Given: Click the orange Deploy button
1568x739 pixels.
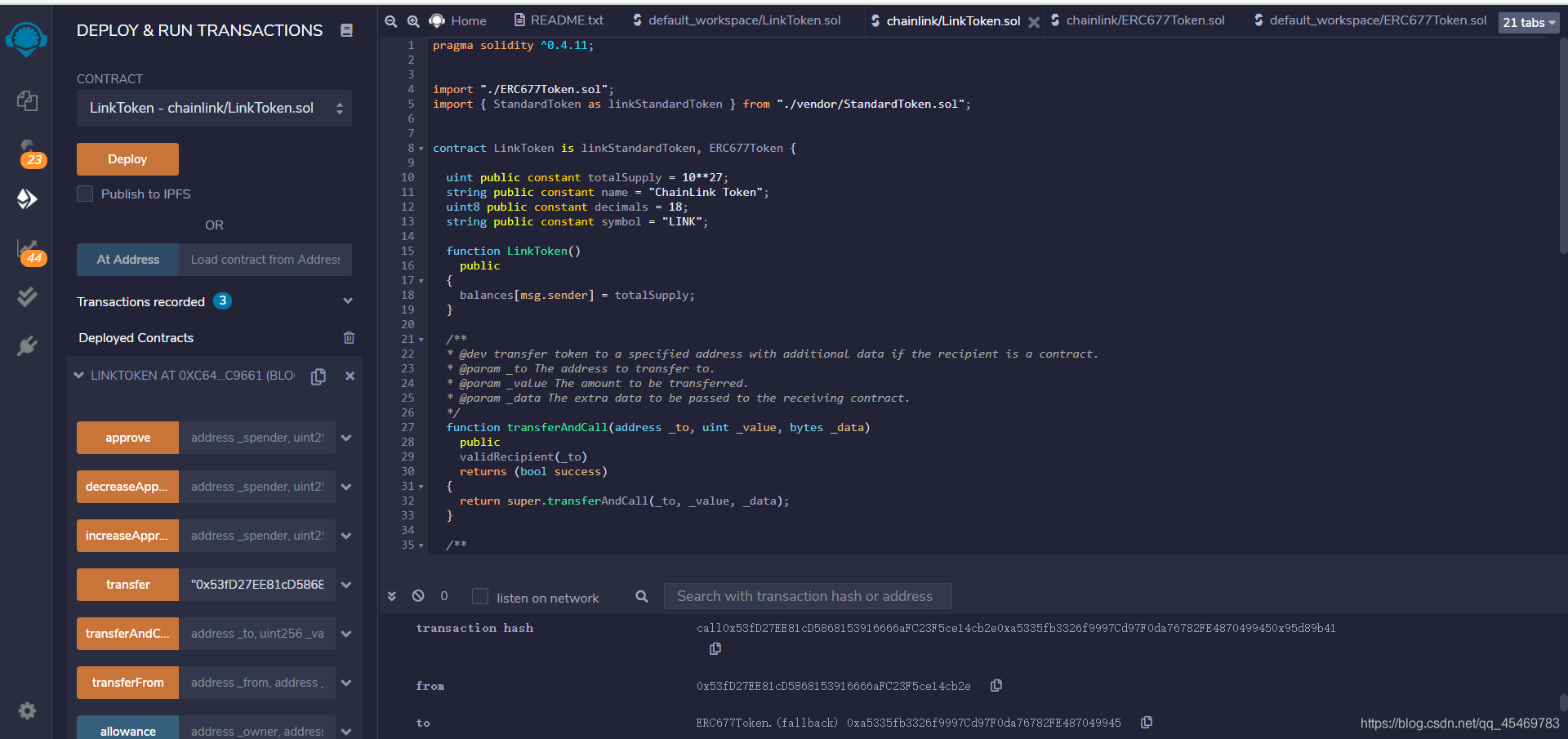Looking at the screenshot, I should pos(127,159).
